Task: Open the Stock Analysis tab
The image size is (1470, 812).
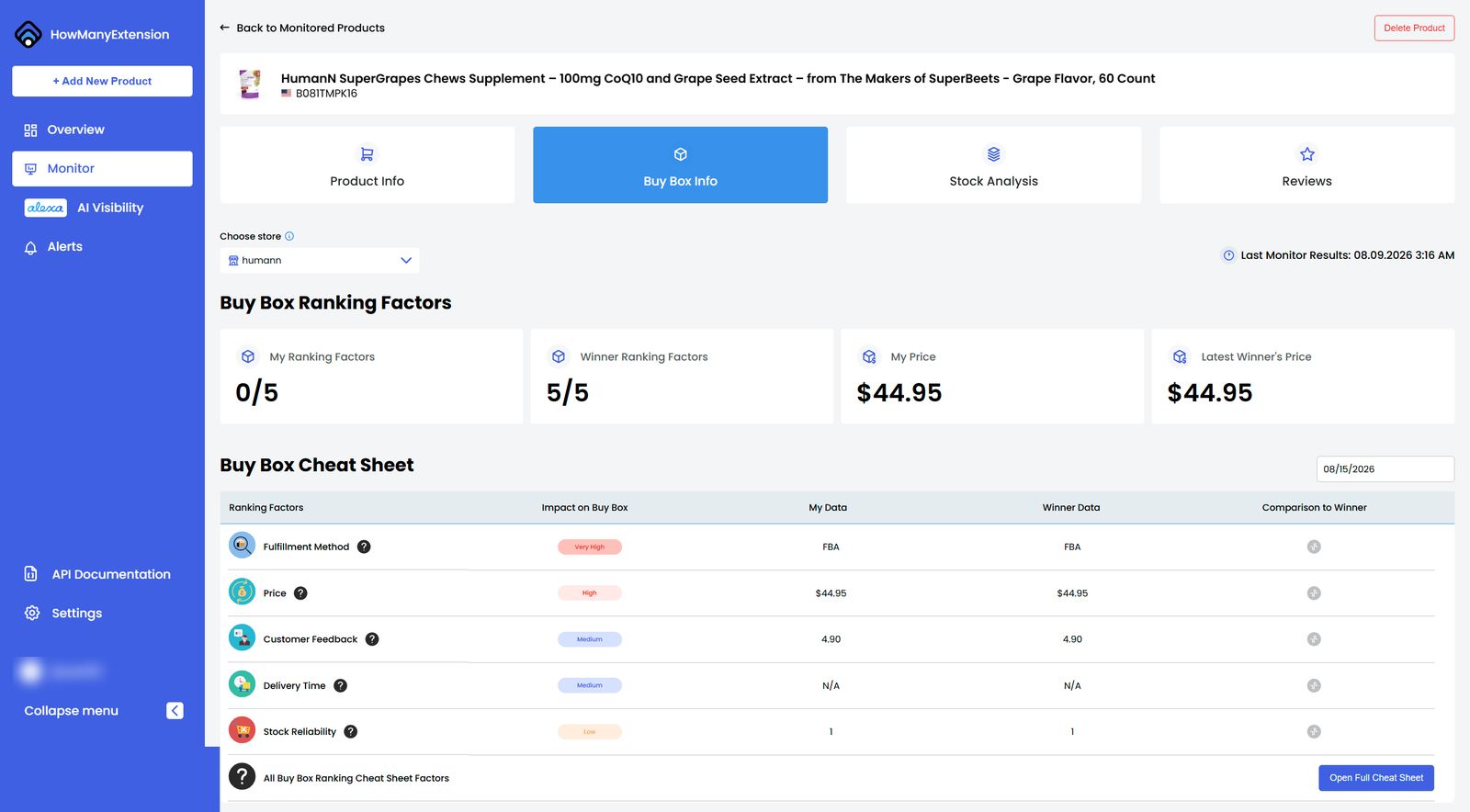Action: click(993, 165)
